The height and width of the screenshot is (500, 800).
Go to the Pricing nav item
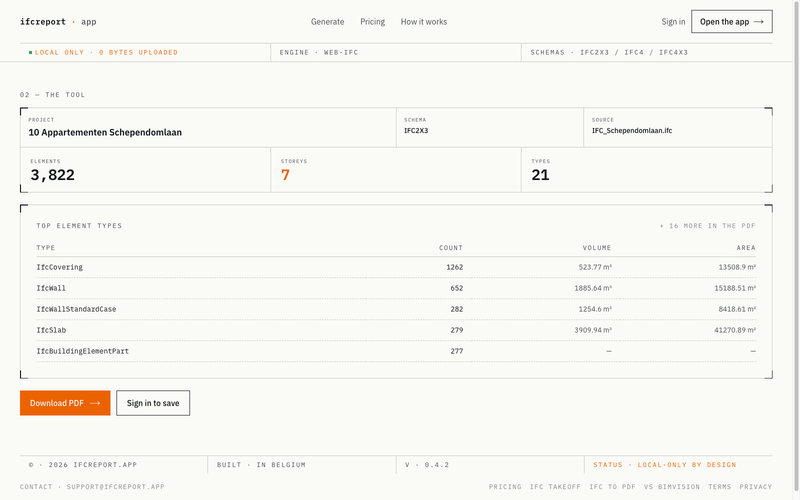(x=372, y=22)
